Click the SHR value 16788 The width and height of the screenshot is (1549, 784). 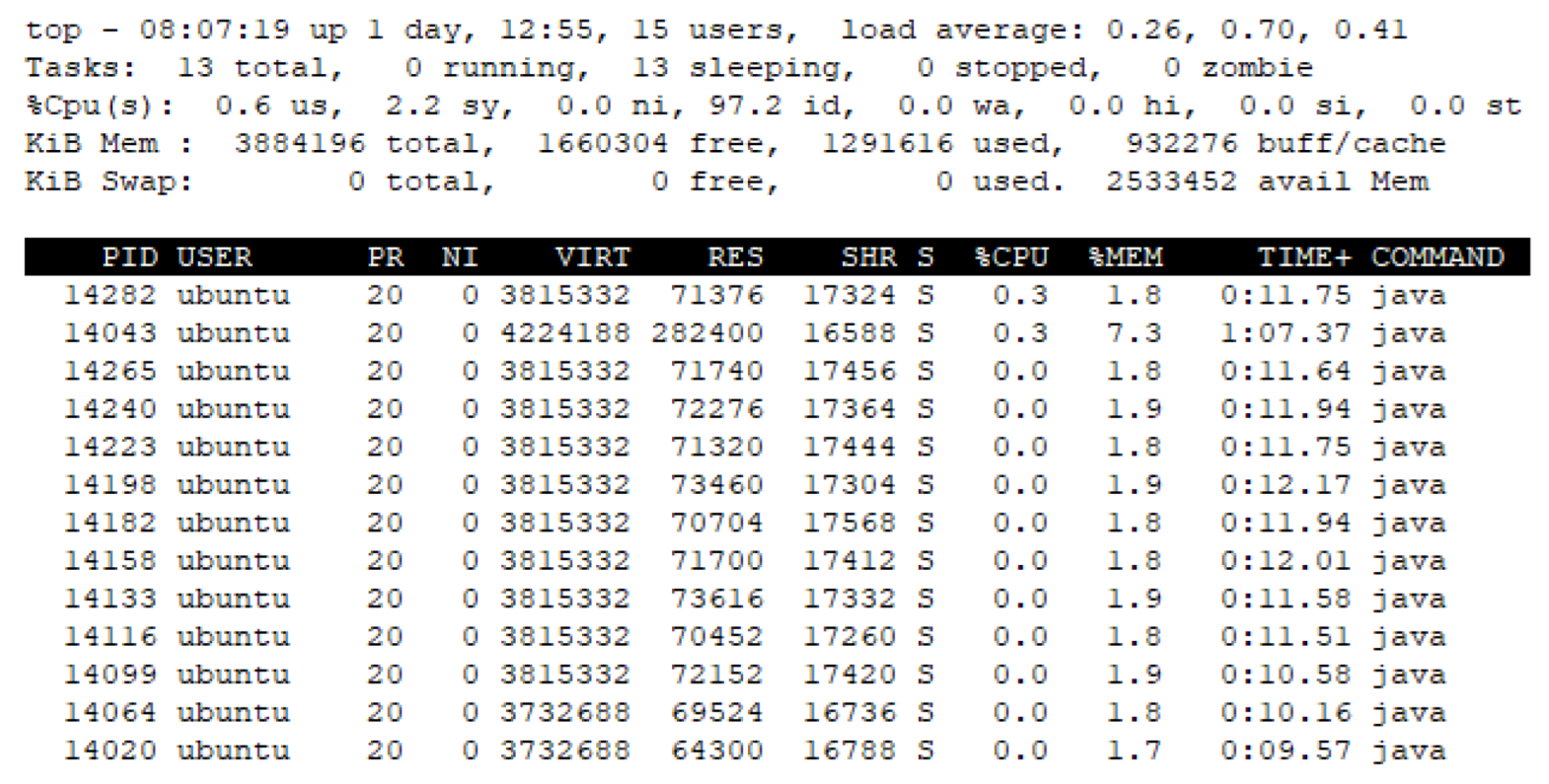[x=849, y=750]
